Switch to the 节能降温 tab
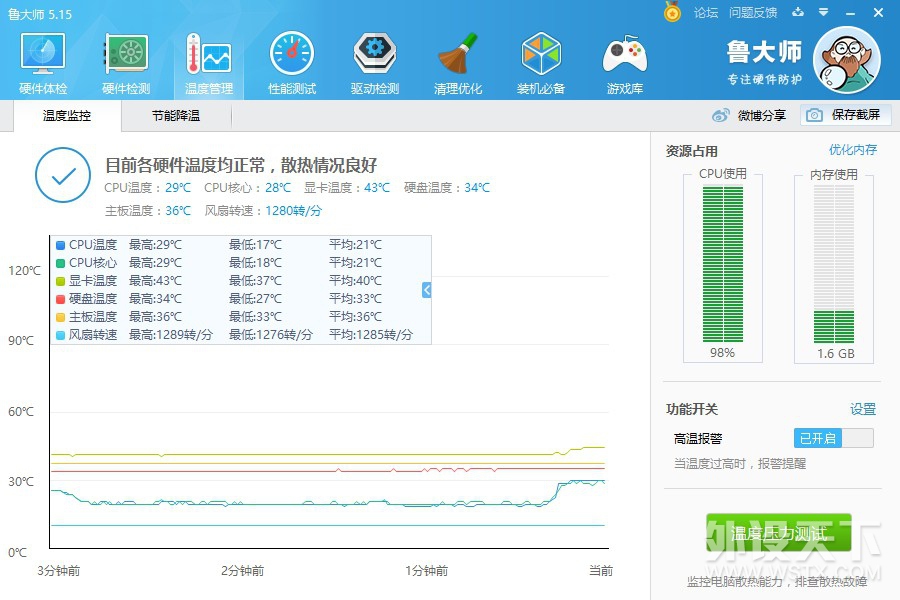The image size is (900, 600). point(176,115)
